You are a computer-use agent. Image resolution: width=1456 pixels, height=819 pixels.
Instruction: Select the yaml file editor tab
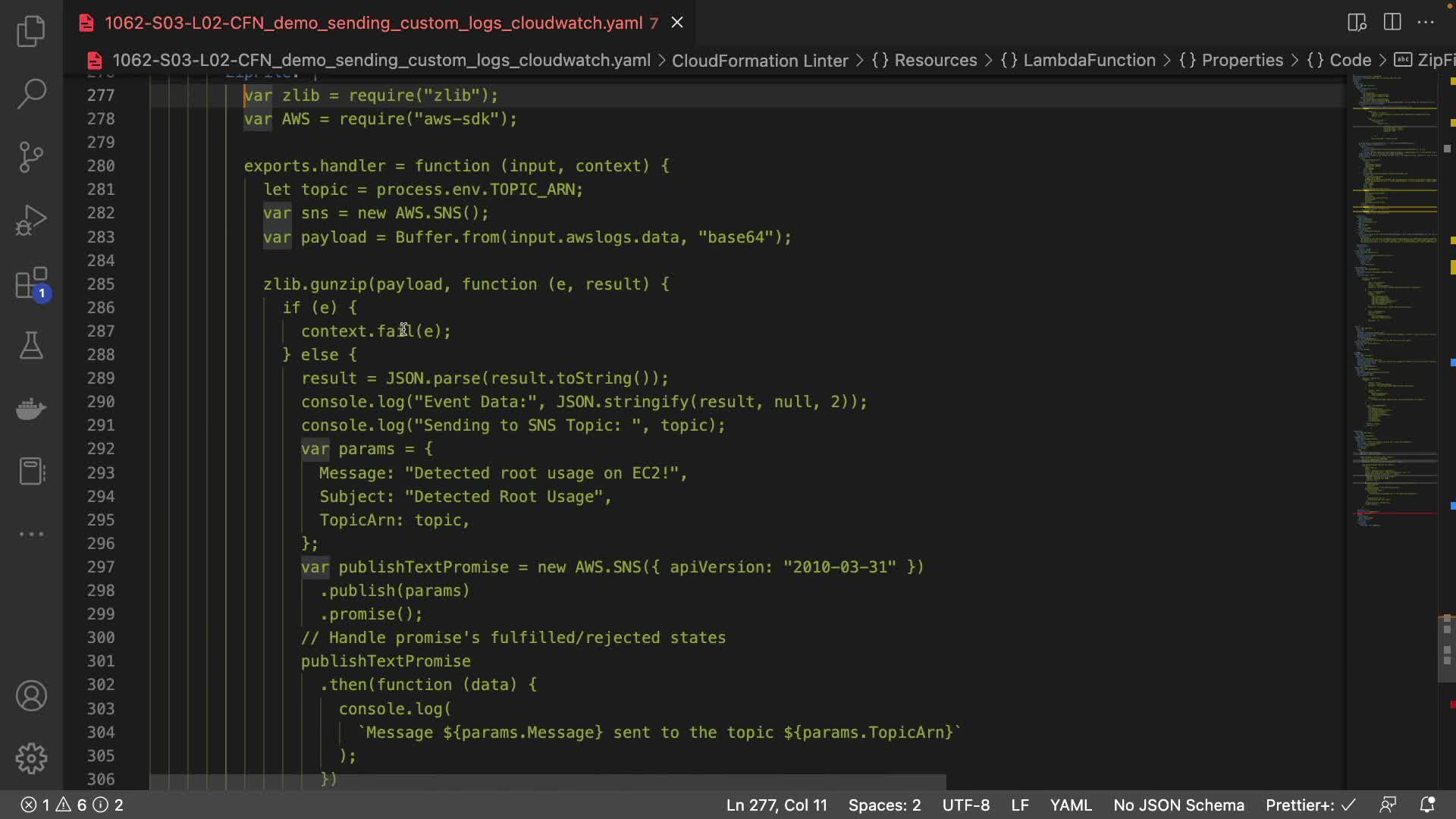coord(373,23)
